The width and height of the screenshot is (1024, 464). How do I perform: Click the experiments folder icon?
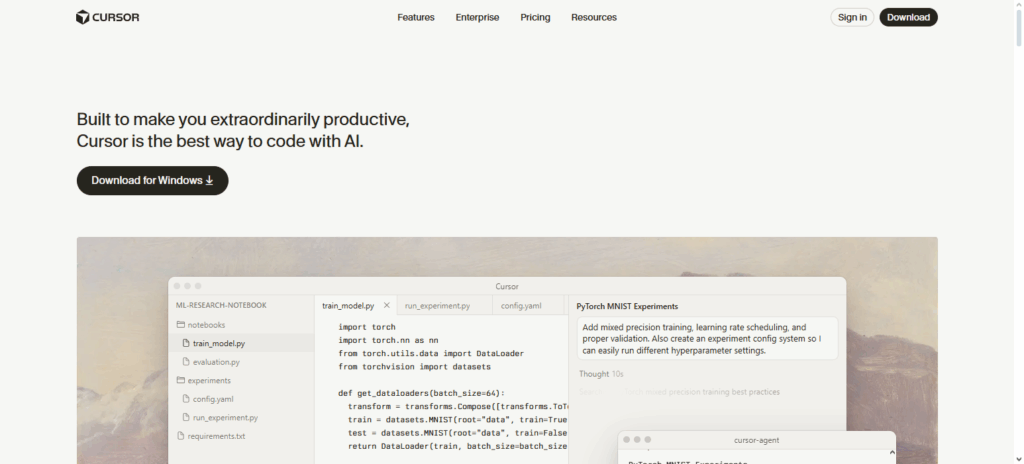[180, 380]
